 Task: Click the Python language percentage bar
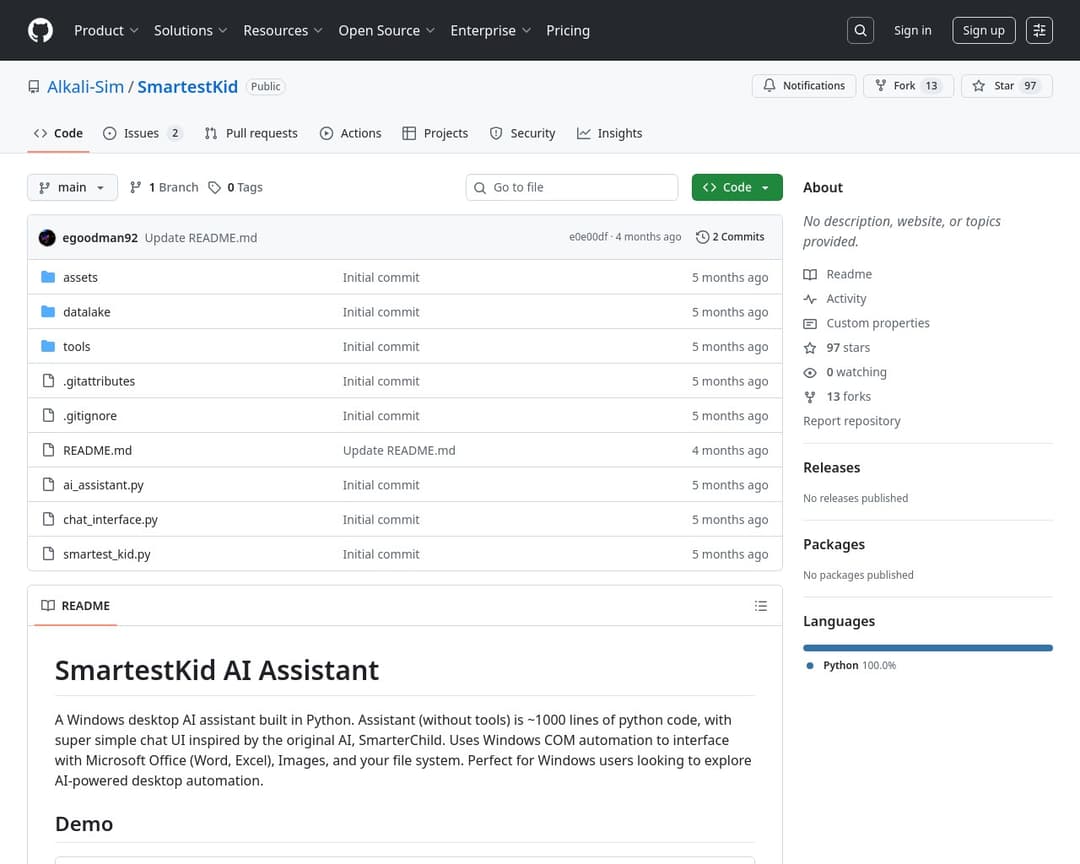click(927, 647)
